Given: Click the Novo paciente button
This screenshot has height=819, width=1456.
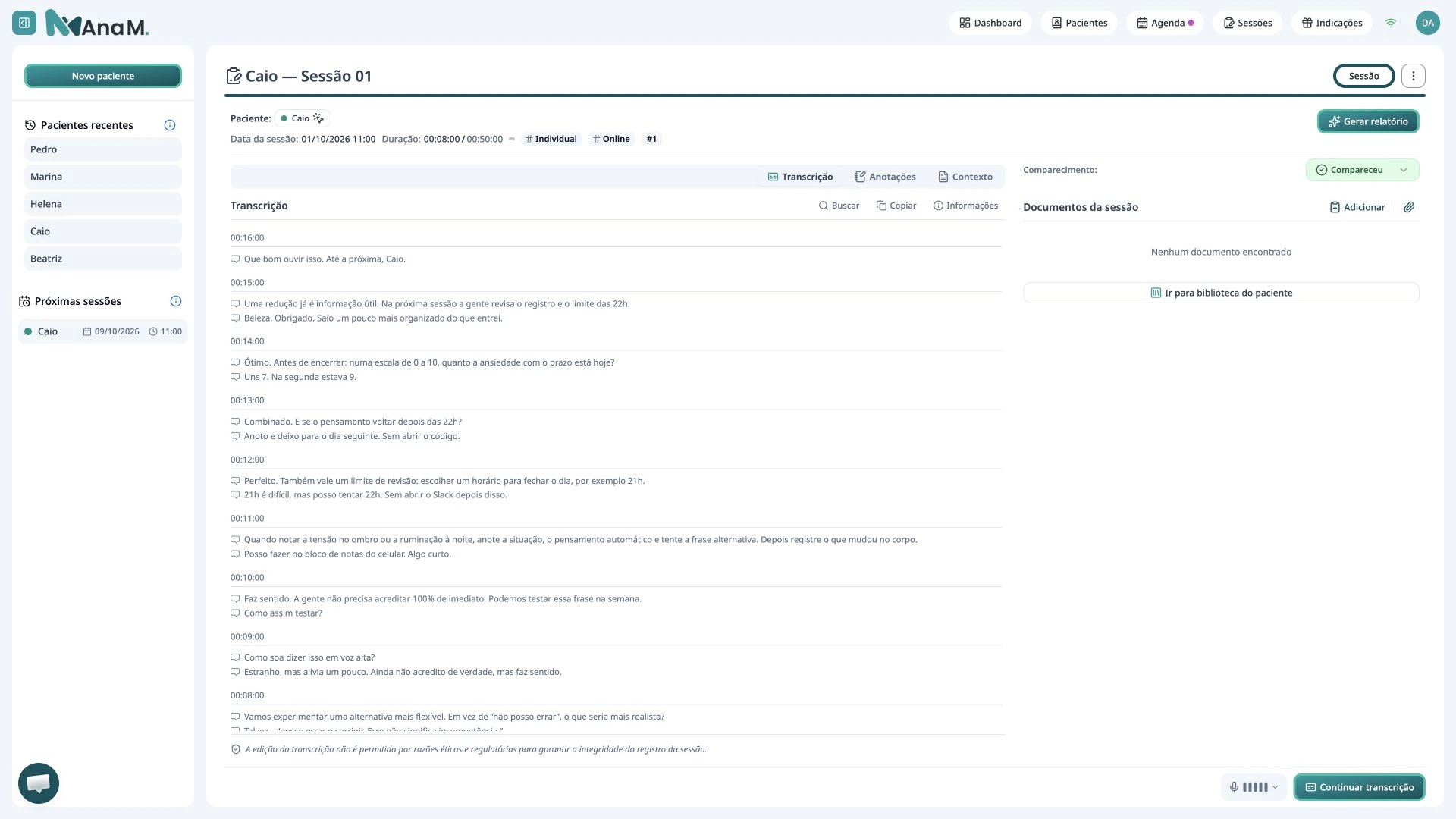Looking at the screenshot, I should [x=103, y=76].
